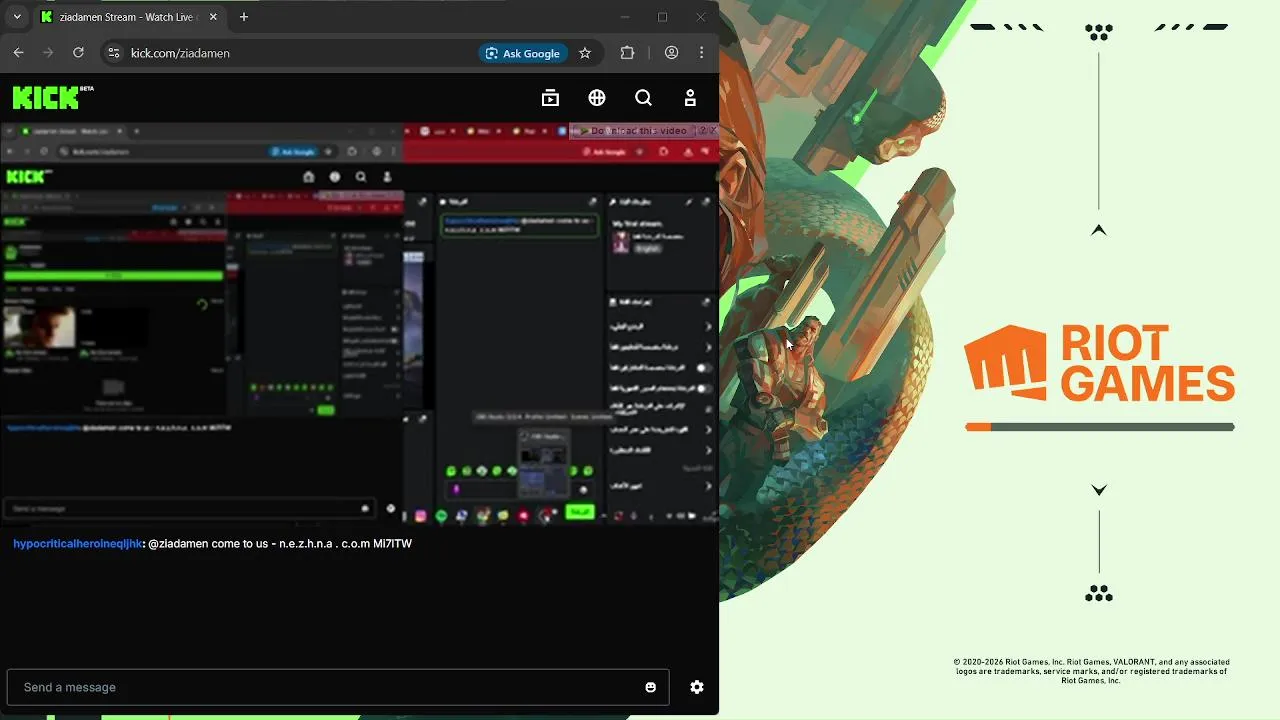Click the Download this video overlay
1280x720 pixels.
click(x=636, y=131)
